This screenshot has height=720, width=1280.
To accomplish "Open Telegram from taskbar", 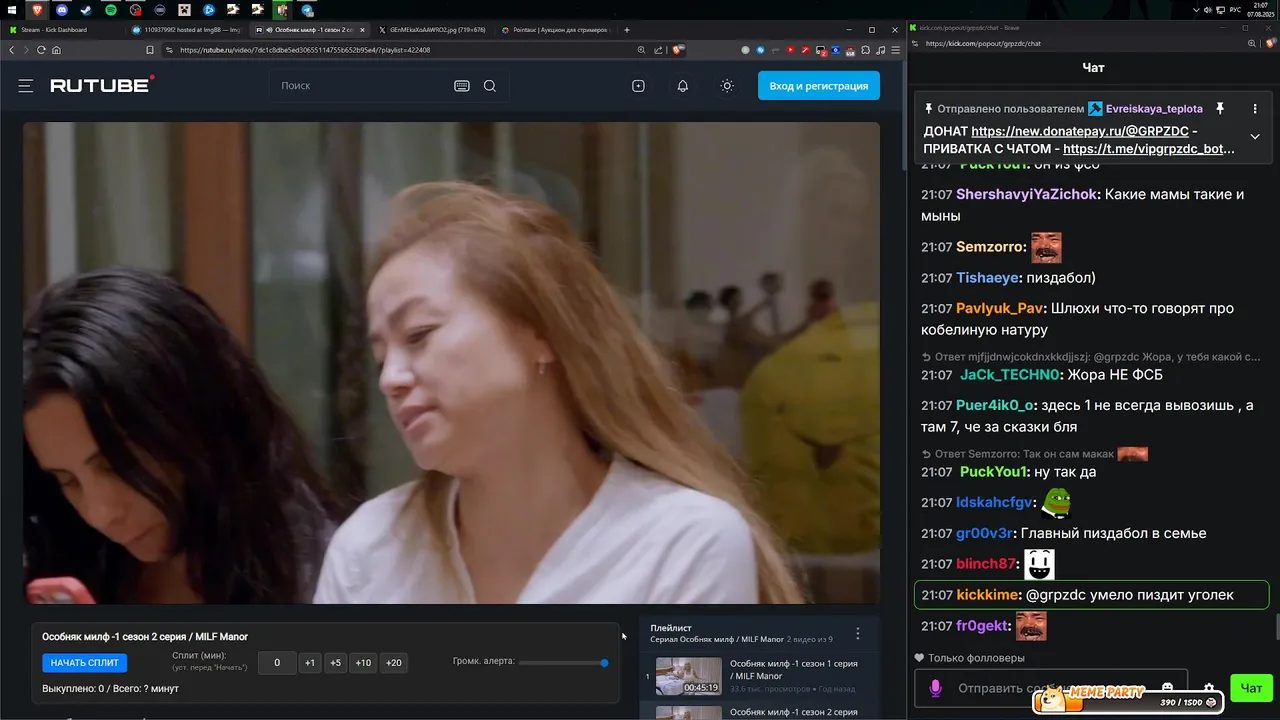I will click(307, 9).
